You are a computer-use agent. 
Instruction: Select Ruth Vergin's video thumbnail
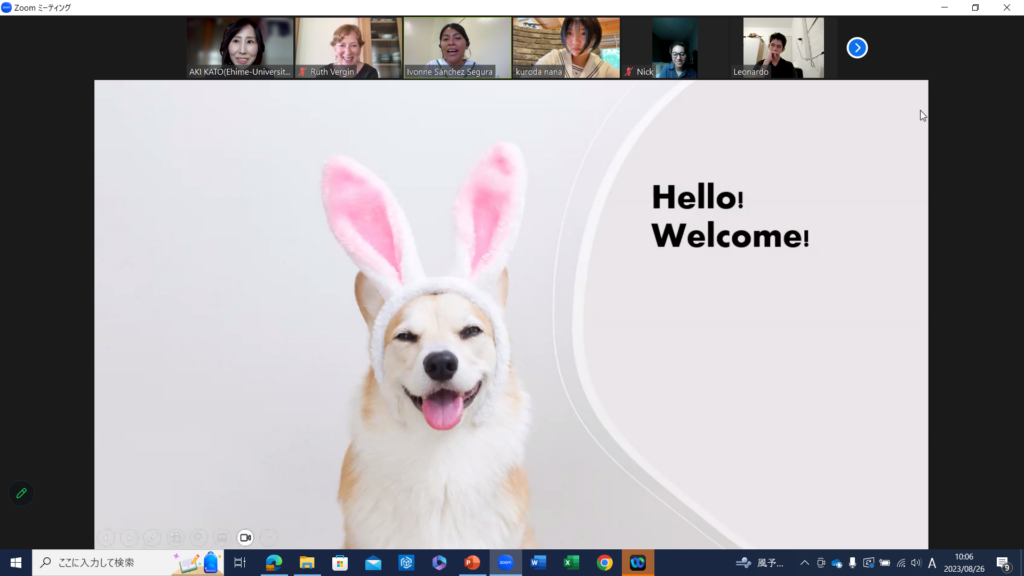[x=348, y=48]
